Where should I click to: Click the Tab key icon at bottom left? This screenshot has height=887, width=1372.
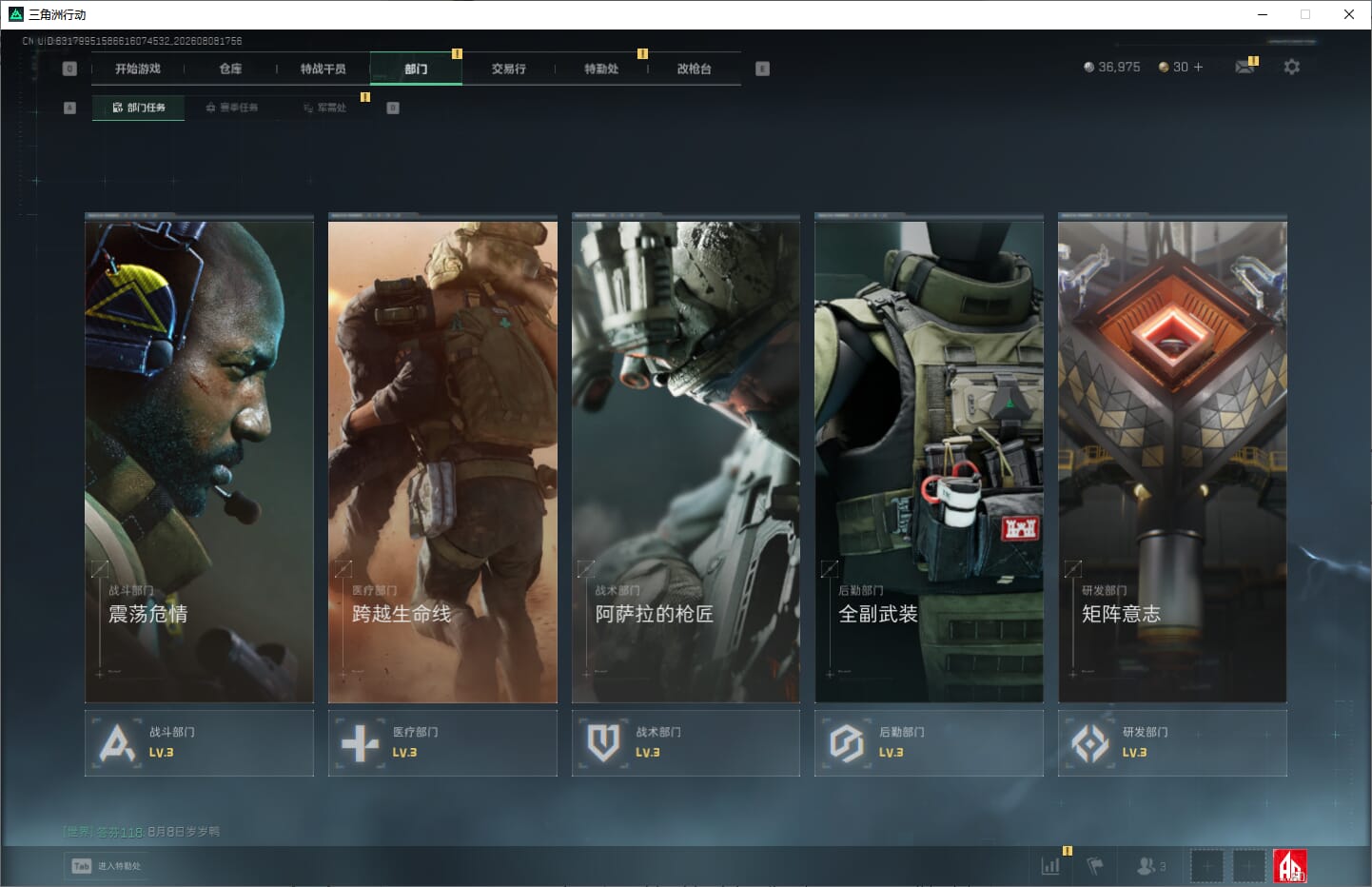coord(82,866)
